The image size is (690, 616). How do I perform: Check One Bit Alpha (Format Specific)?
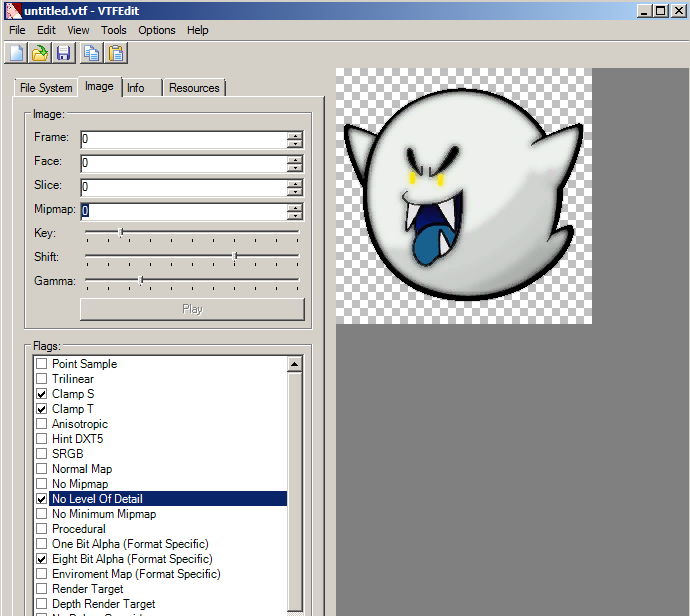[41, 544]
